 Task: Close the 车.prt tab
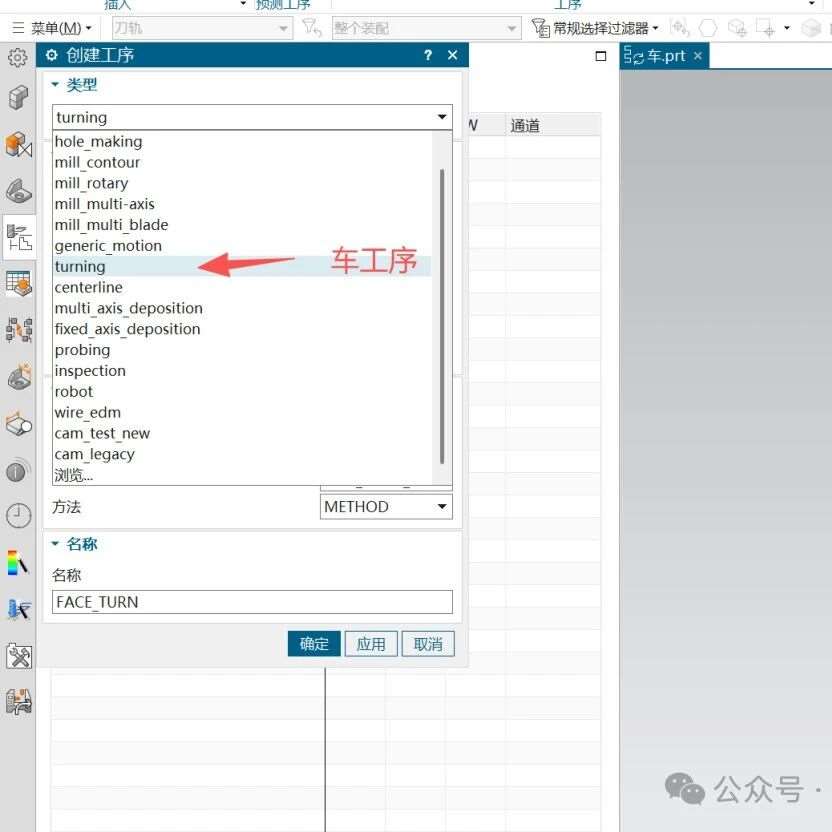coord(698,56)
